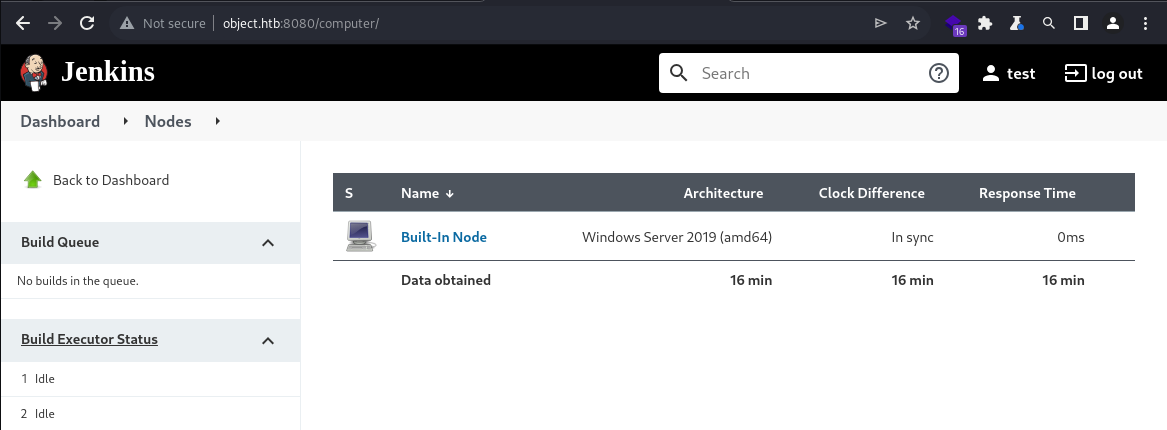Expand the arrow after Dashboard breadcrumb

click(x=126, y=121)
